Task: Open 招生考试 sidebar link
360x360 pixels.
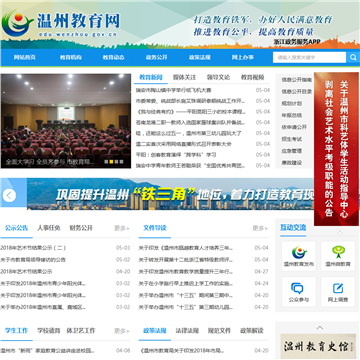Action: 292,139
